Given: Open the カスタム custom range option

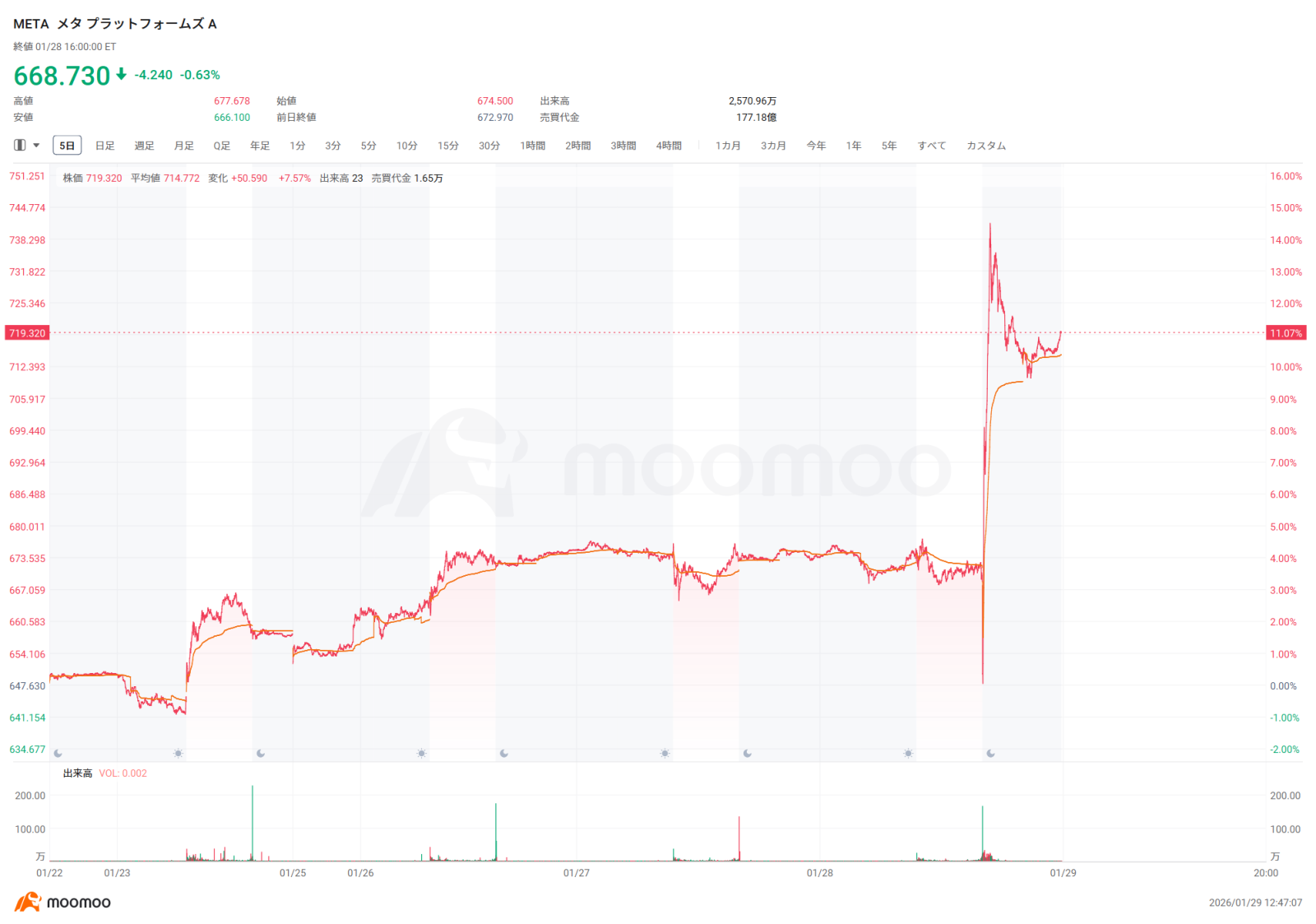Looking at the screenshot, I should [986, 146].
